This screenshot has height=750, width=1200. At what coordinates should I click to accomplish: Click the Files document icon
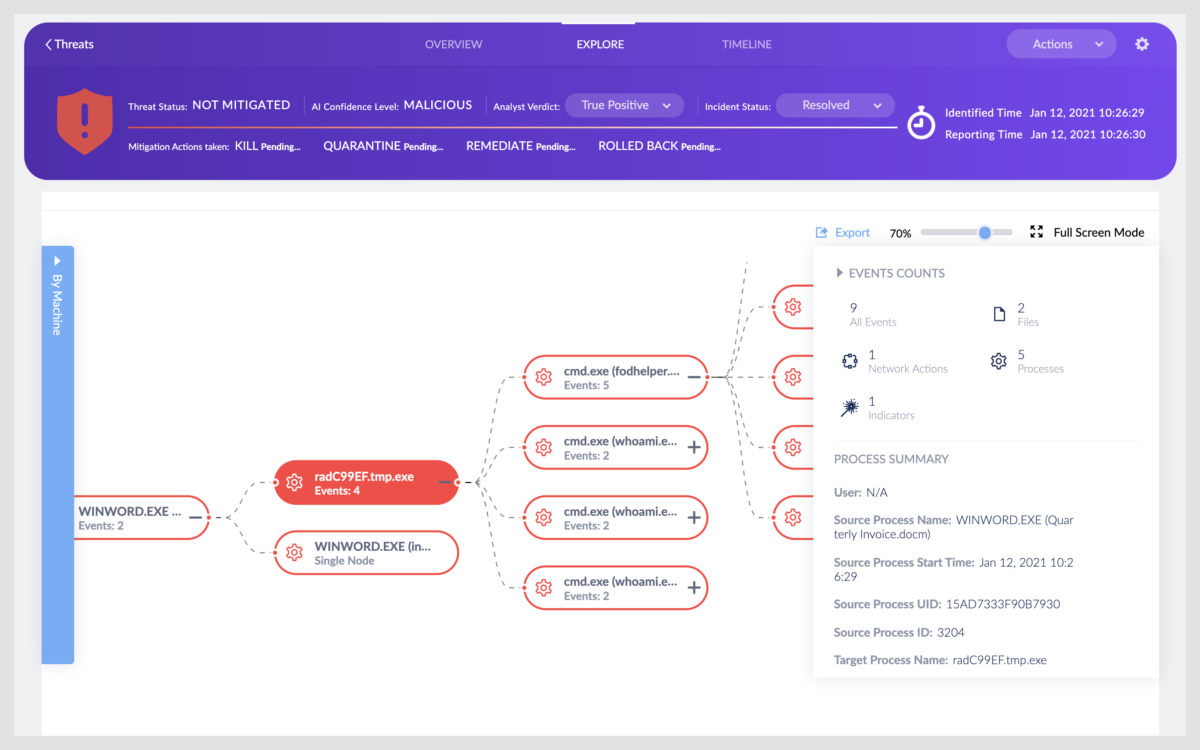(999, 315)
